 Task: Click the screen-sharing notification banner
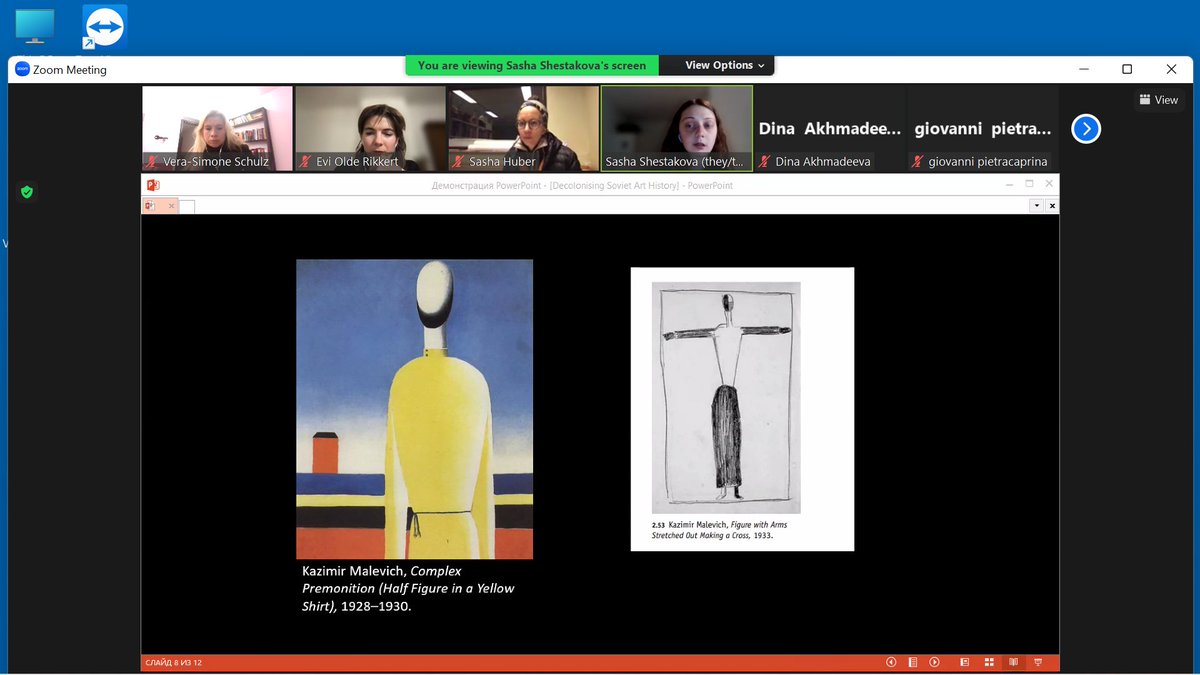click(532, 65)
